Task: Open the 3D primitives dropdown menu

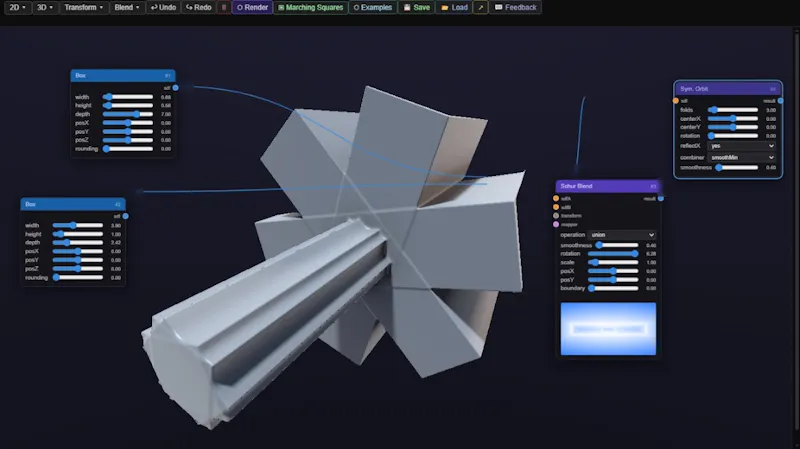Action: [45, 7]
